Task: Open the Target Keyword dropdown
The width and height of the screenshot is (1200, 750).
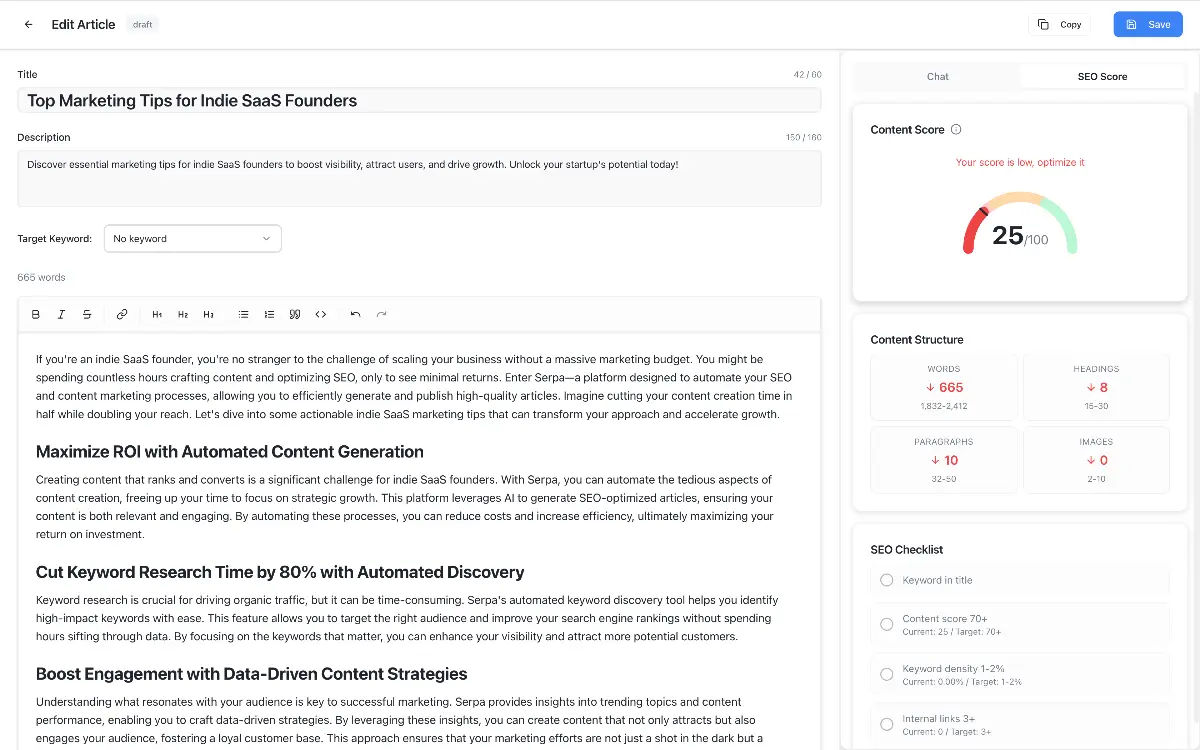Action: [192, 238]
